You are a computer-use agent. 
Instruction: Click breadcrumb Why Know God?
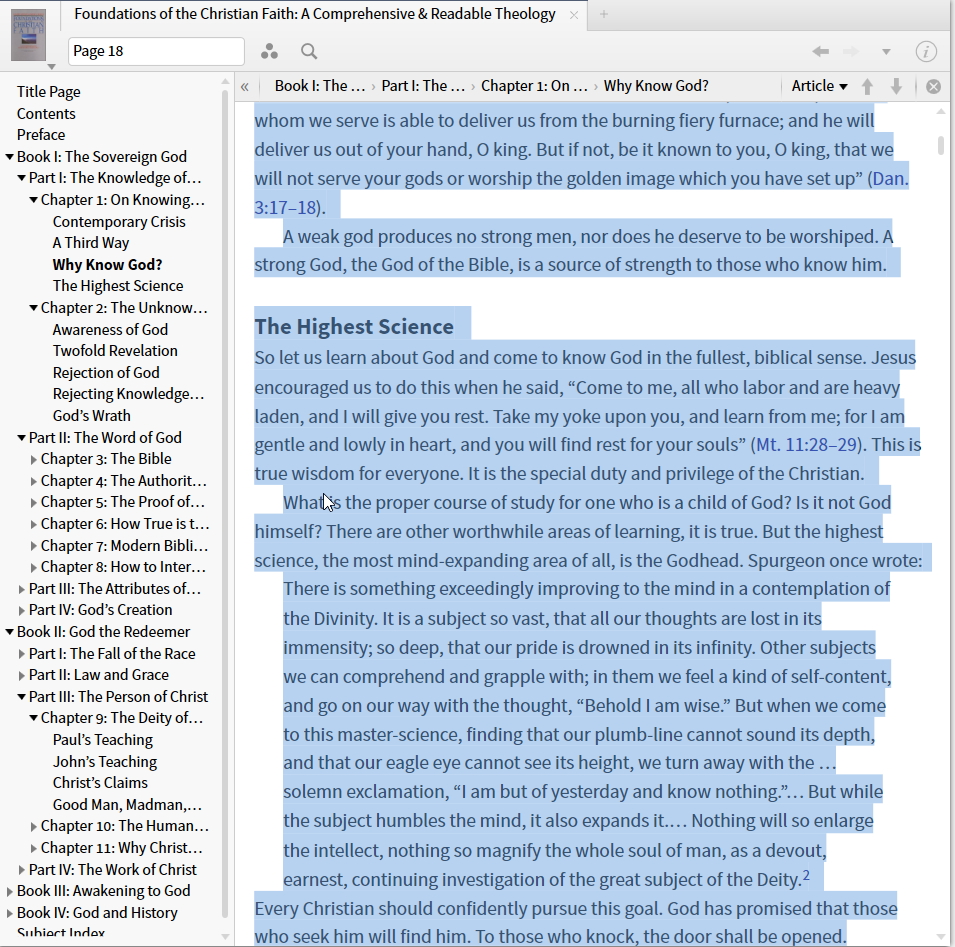656,86
